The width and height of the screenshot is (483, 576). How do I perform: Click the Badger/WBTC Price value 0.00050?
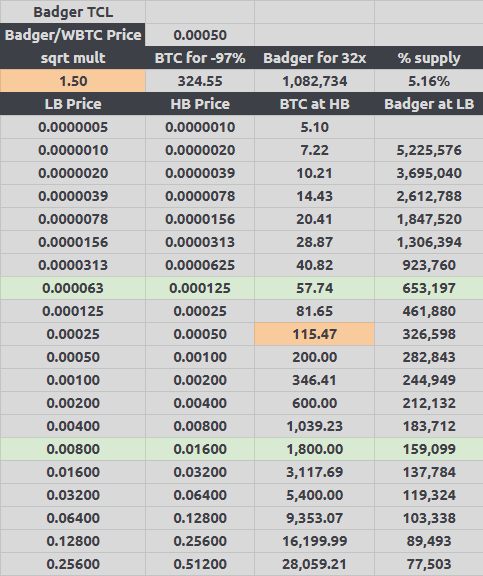point(200,35)
